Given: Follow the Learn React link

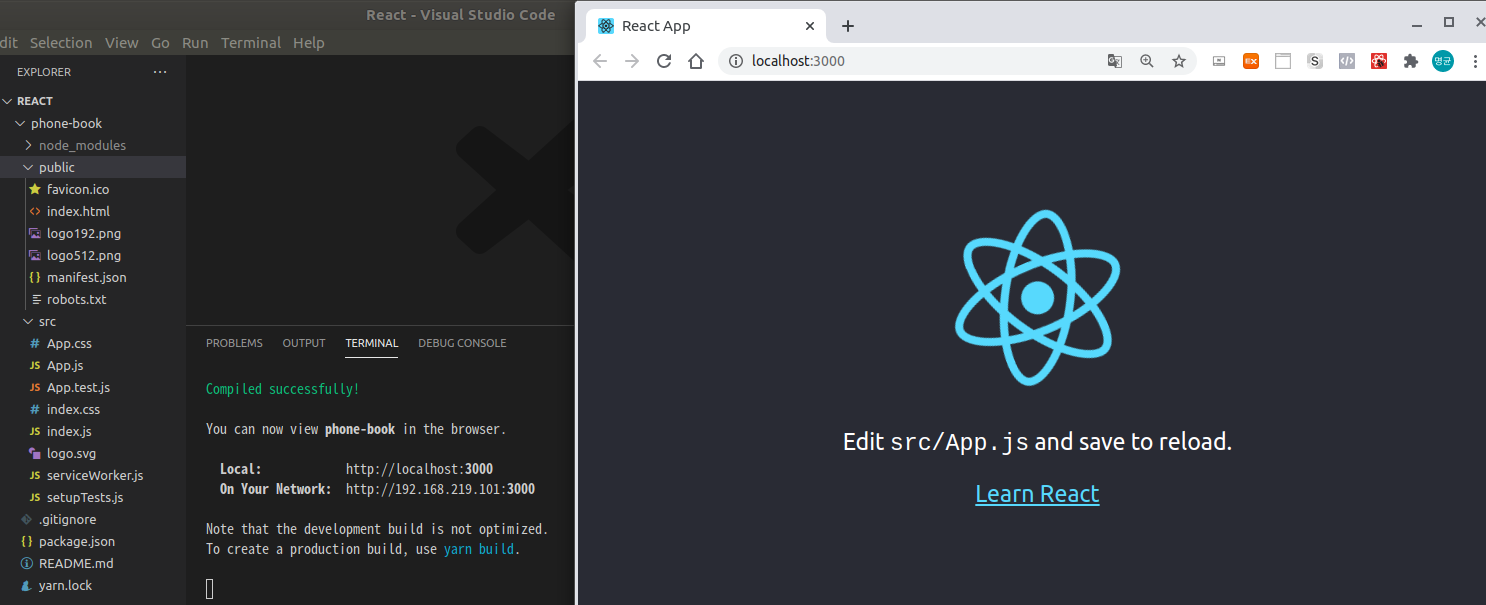Looking at the screenshot, I should pos(1037,494).
